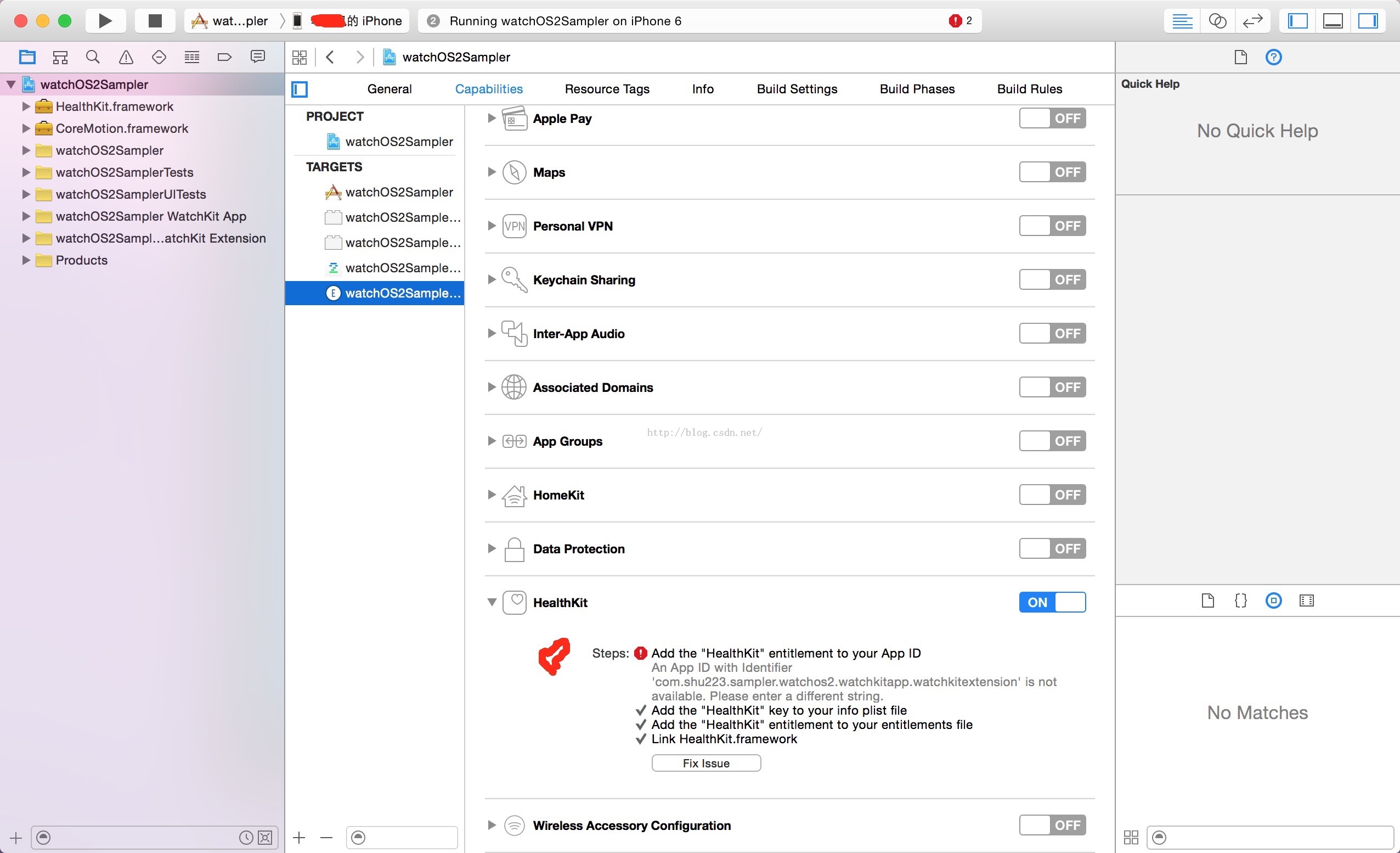Turn on Associated Domains

[1052, 388]
